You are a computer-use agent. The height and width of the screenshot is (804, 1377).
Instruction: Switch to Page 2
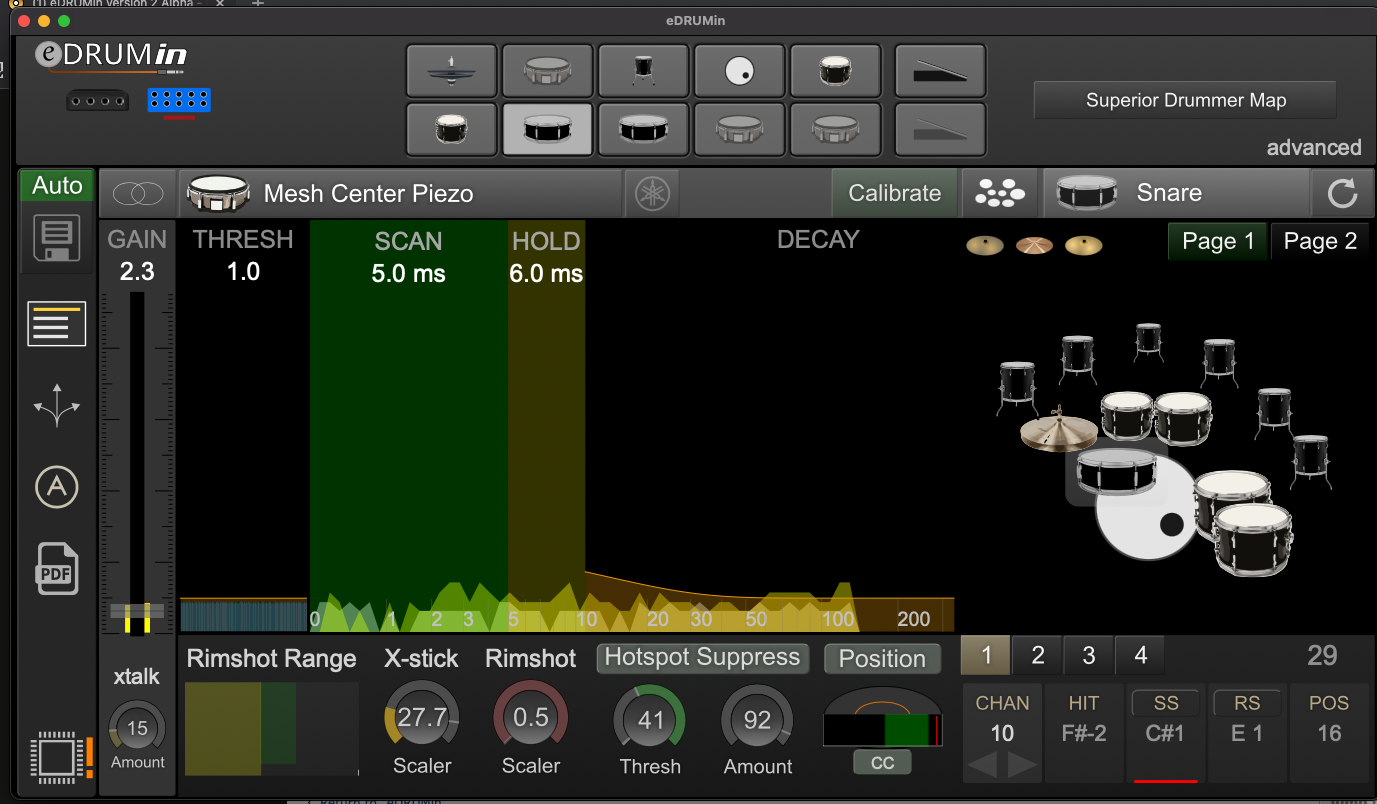click(x=1320, y=242)
